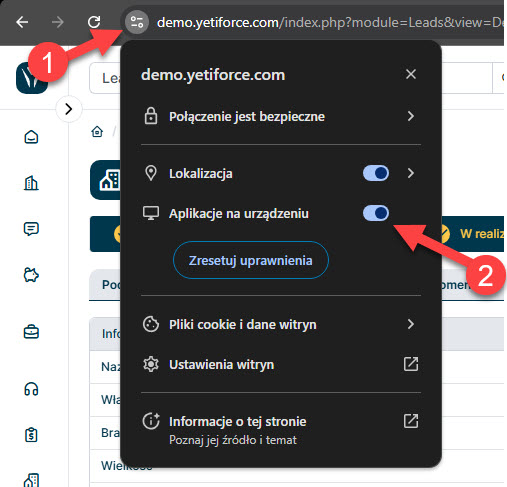Expand the left sidebar chevron button

point(69,109)
